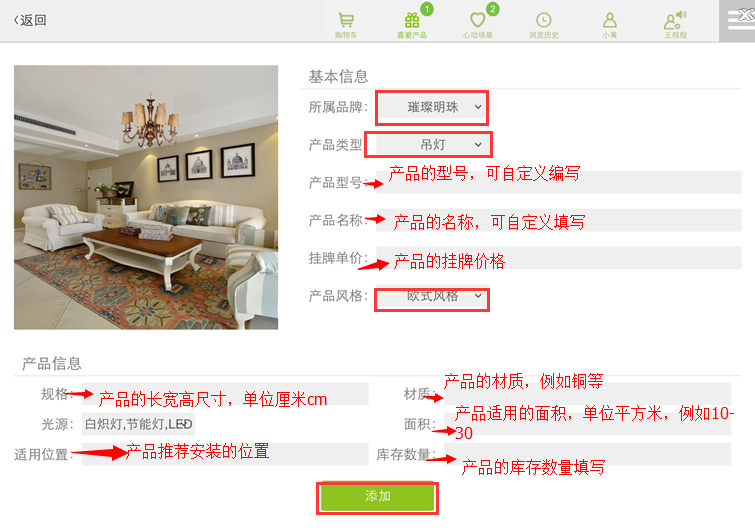Click the 王程程 speaker user icon

point(675,20)
